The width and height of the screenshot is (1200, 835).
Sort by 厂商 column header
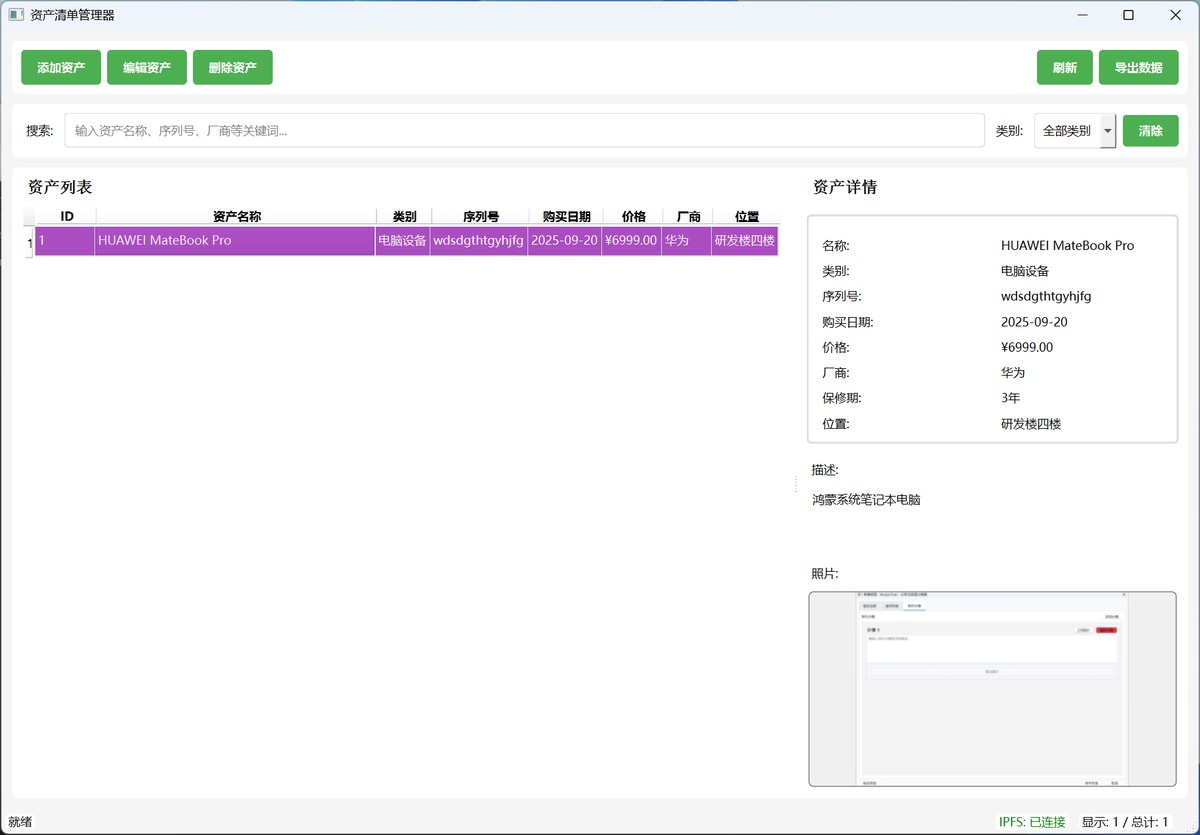688,216
